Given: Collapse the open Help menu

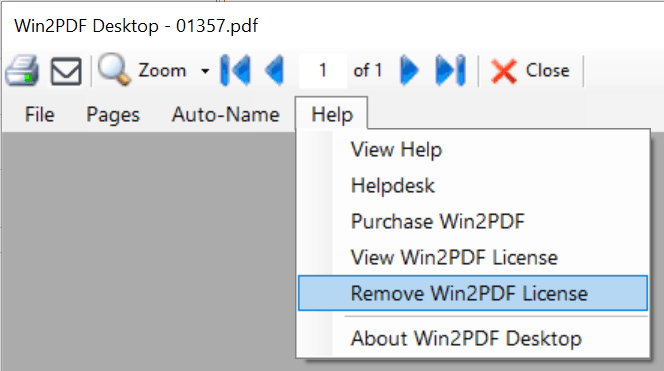Looking at the screenshot, I should point(332,114).
